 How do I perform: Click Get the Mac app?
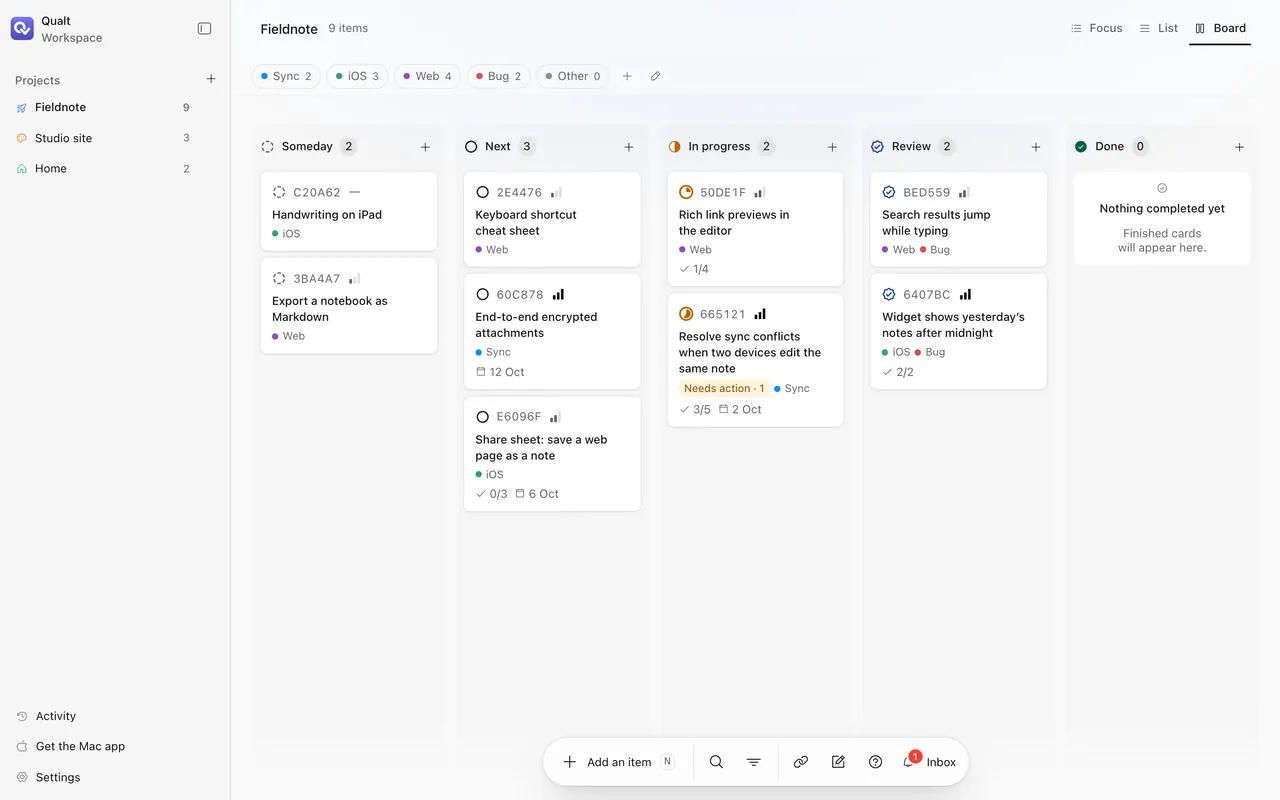coord(71,746)
